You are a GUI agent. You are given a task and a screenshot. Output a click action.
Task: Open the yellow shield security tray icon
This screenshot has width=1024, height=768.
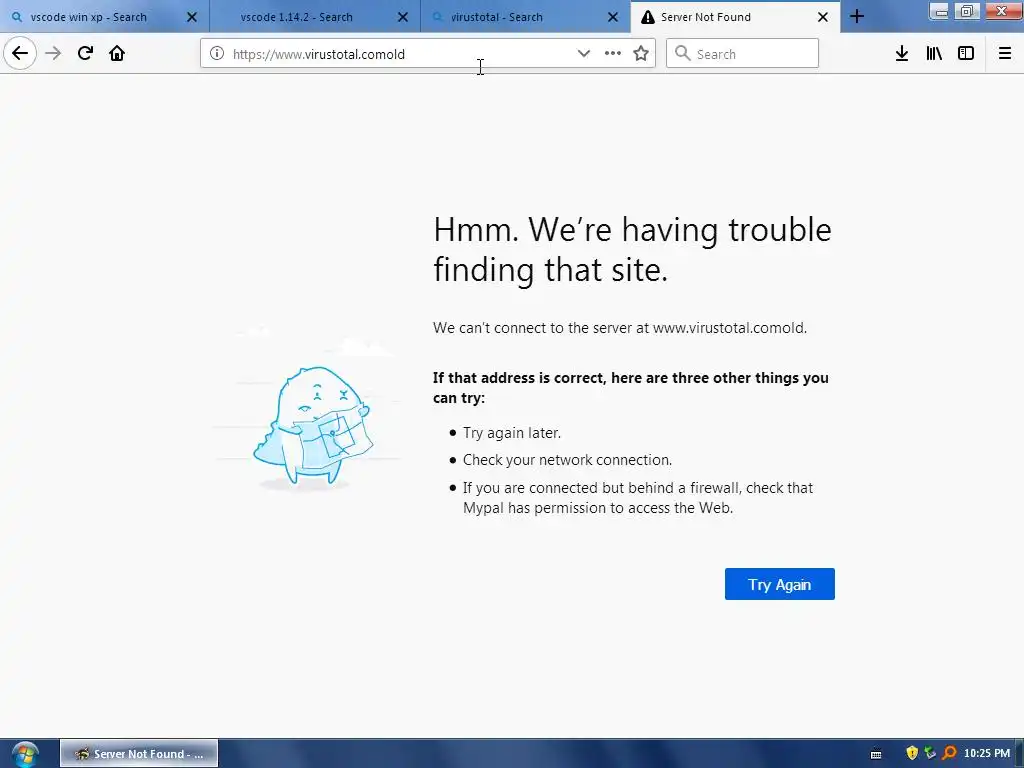click(x=912, y=754)
